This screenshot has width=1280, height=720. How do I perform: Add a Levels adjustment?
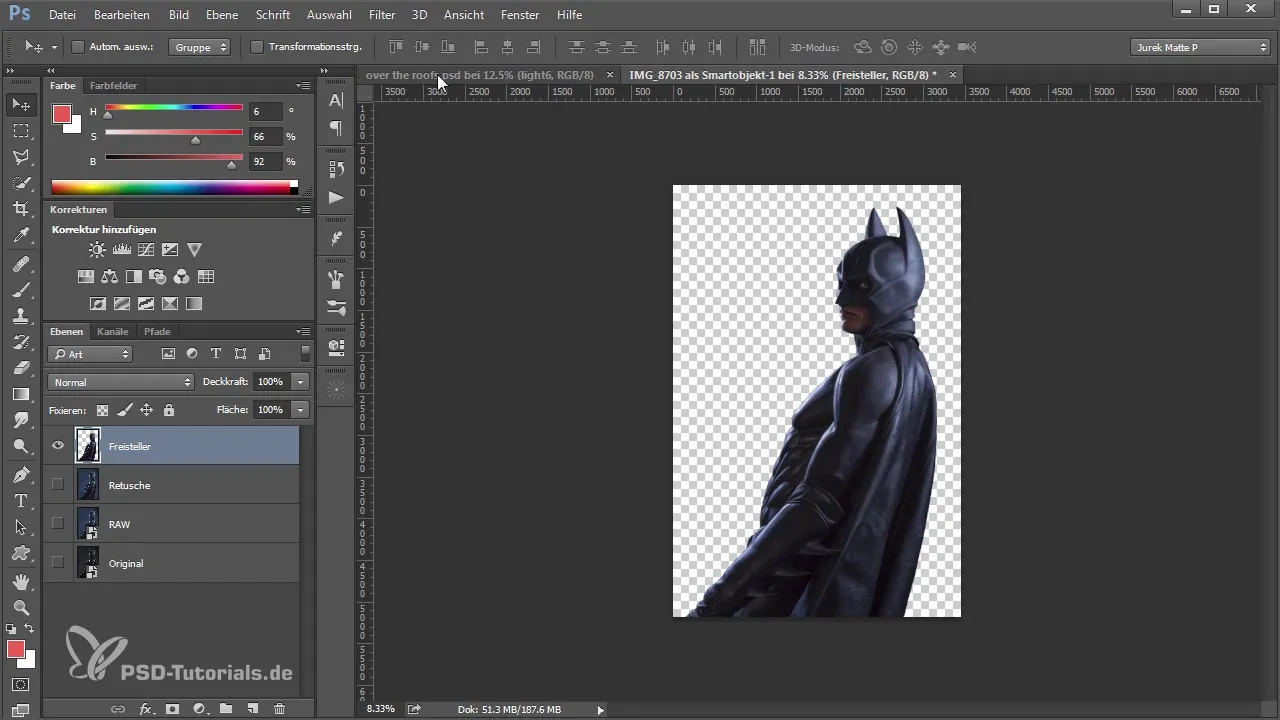point(122,250)
